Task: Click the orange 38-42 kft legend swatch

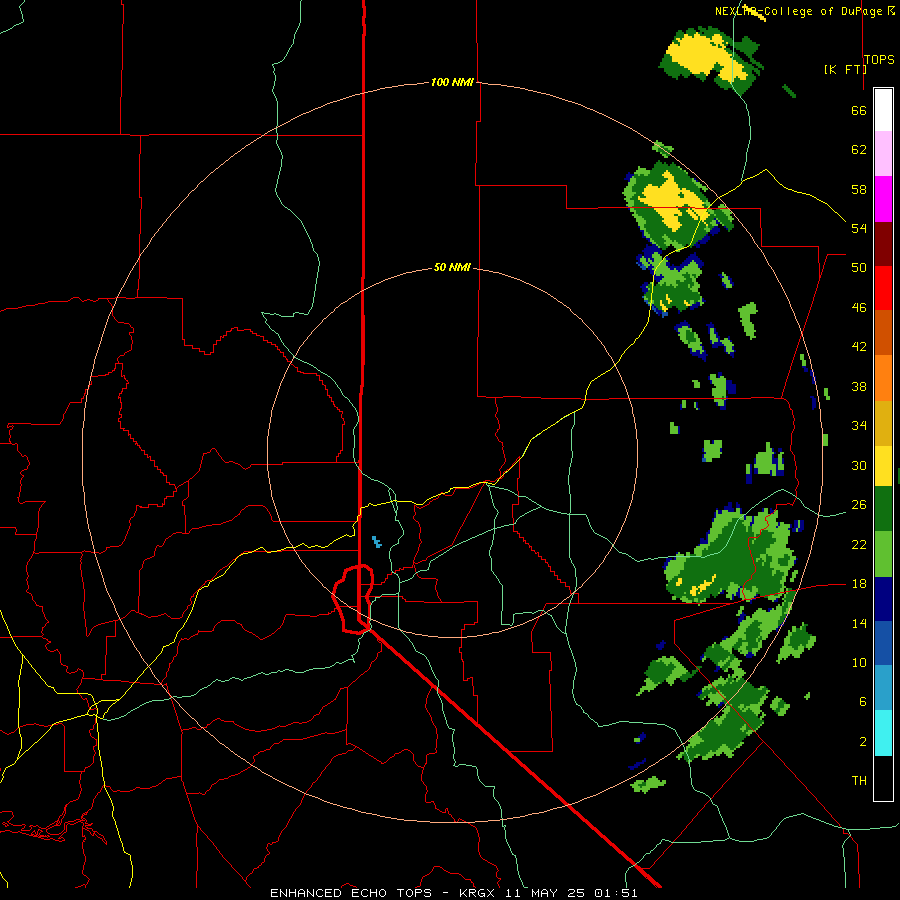Action: [x=883, y=378]
